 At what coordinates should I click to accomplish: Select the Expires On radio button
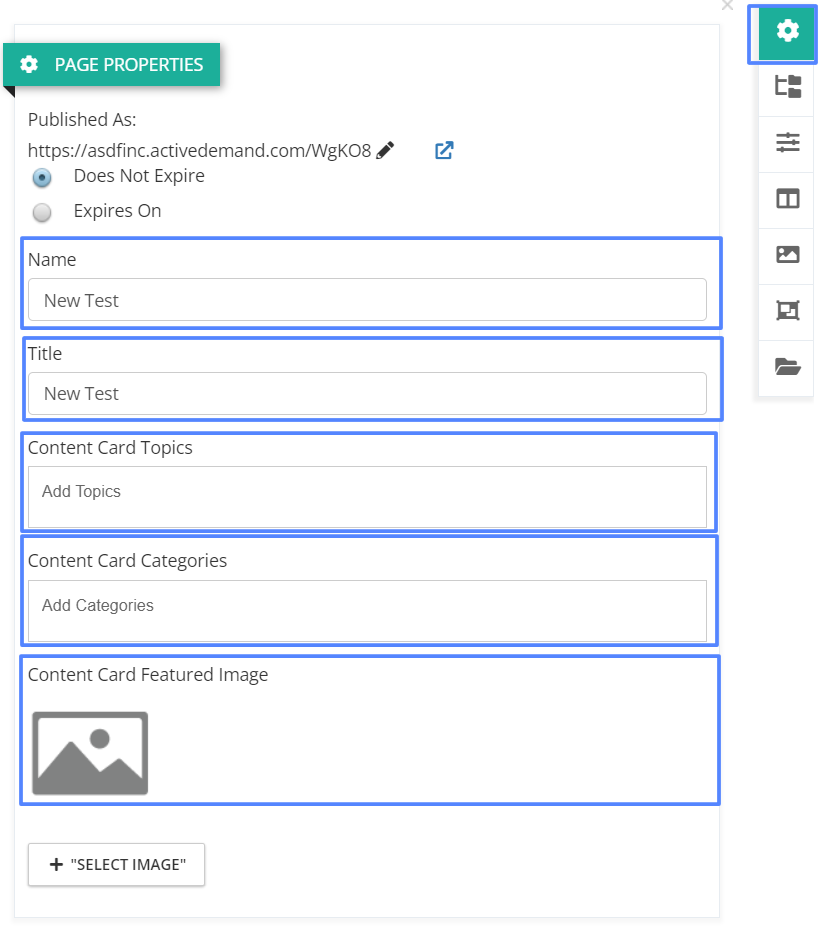42,212
